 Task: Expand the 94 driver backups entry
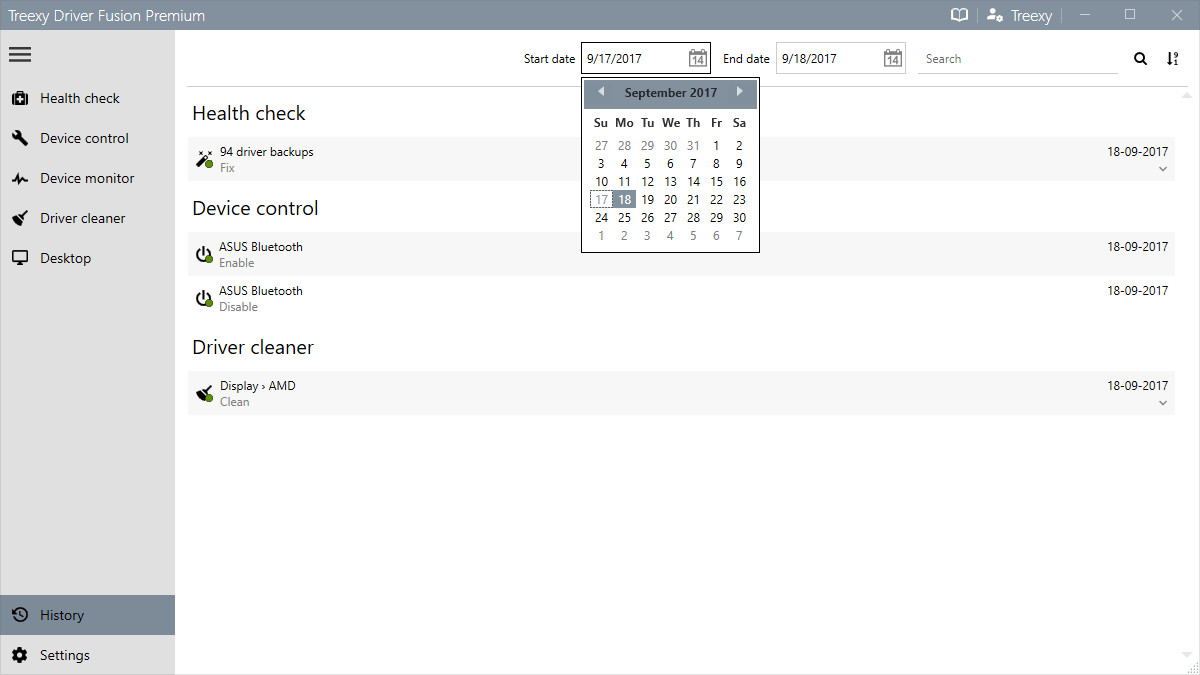tap(1163, 169)
